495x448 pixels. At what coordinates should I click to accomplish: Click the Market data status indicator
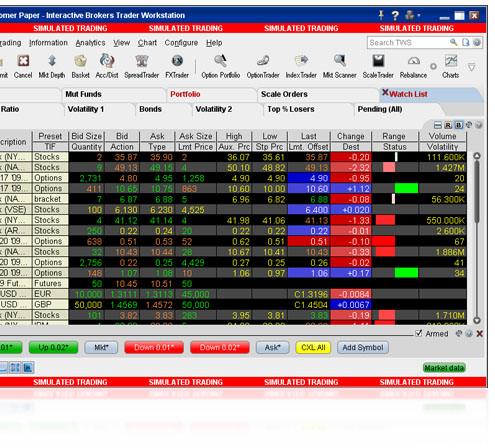pyautogui.click(x=444, y=368)
